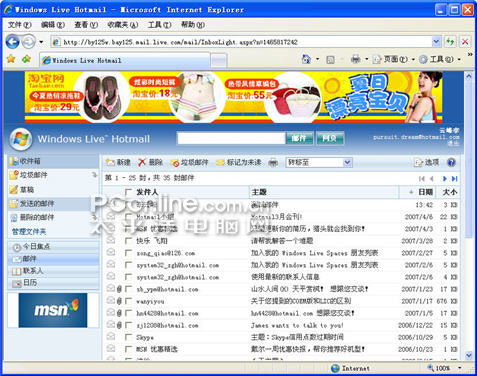The height and width of the screenshot is (376, 477).
Task: Sort messages by 日期 date column
Action: 425,192
